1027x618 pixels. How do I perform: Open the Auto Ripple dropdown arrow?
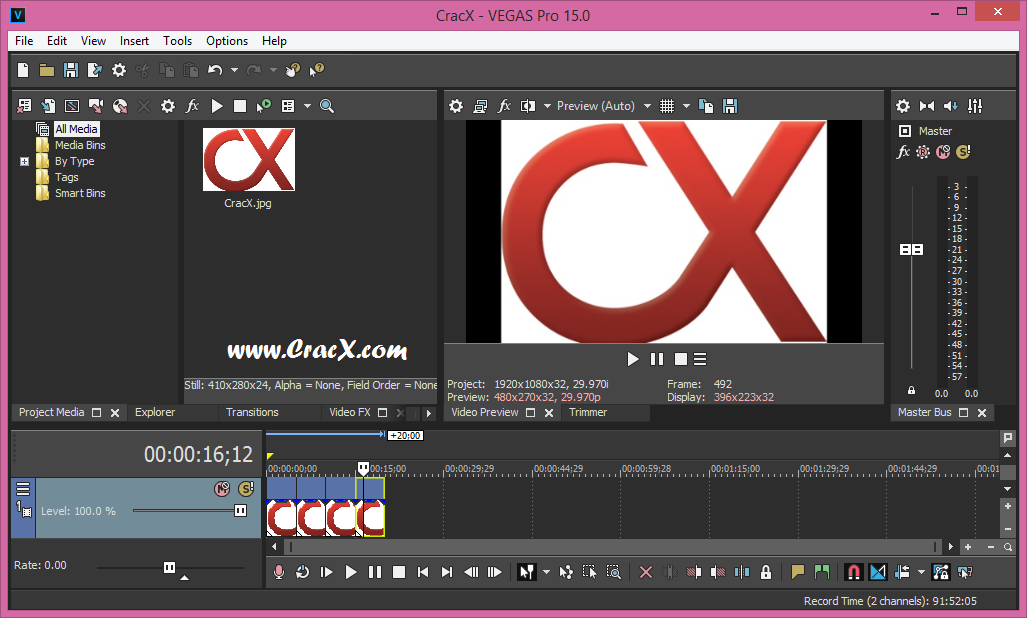921,572
